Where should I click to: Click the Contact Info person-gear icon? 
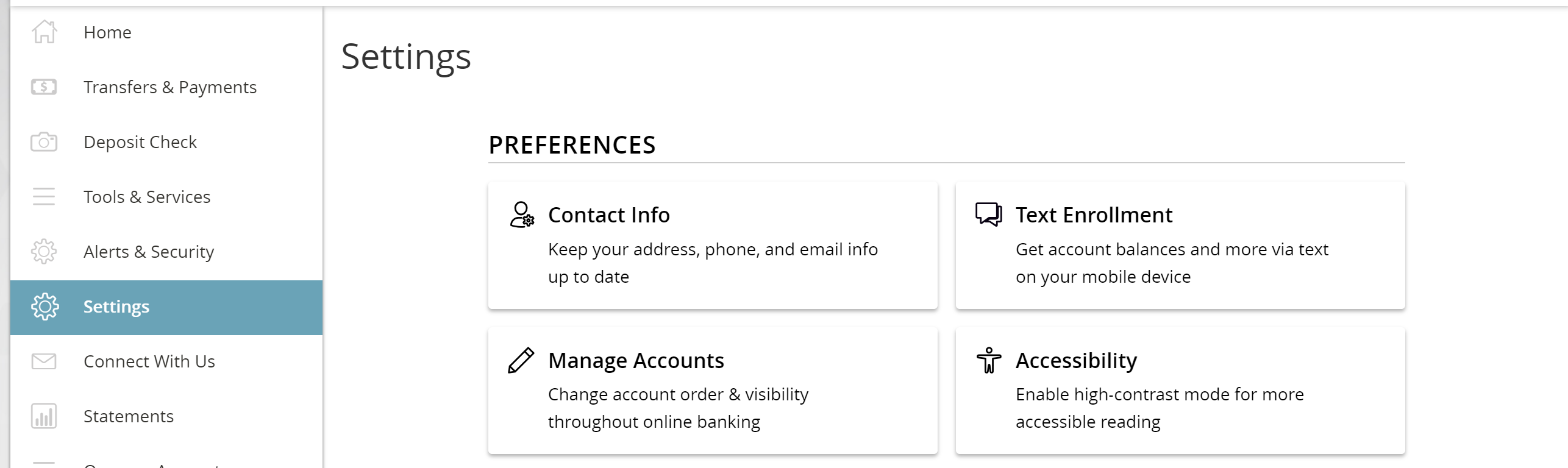(522, 214)
